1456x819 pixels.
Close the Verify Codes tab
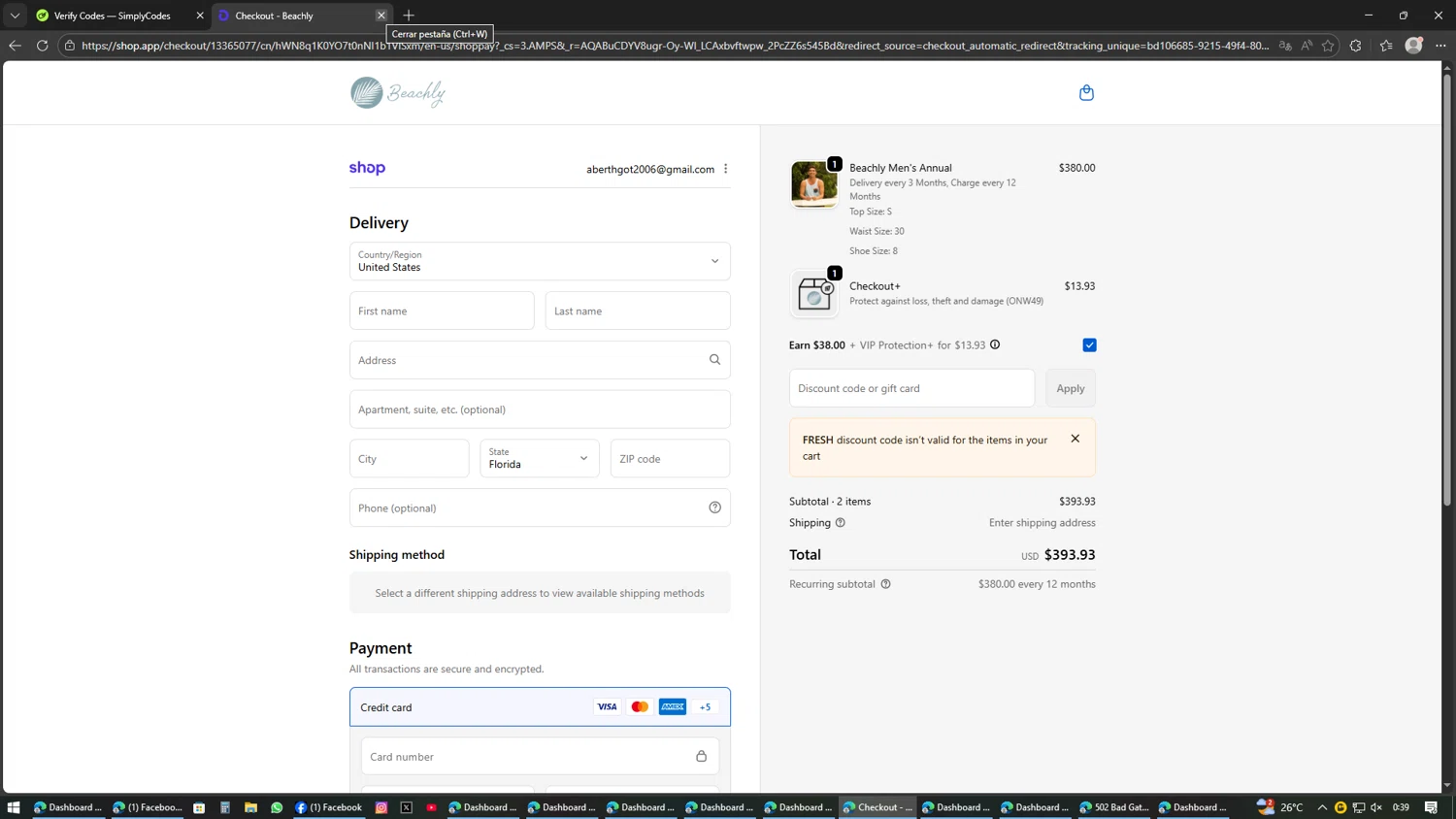coord(200,16)
